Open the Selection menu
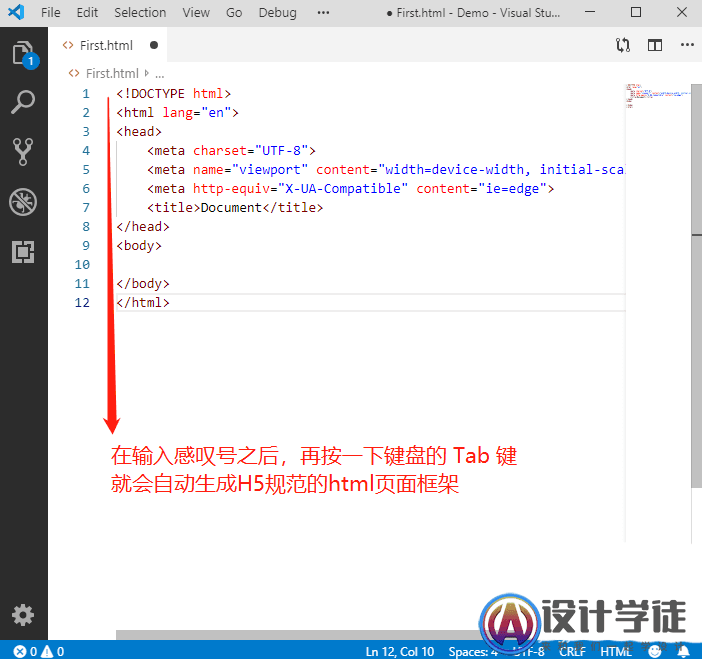Screen dimensions: 702x659 tap(140, 13)
